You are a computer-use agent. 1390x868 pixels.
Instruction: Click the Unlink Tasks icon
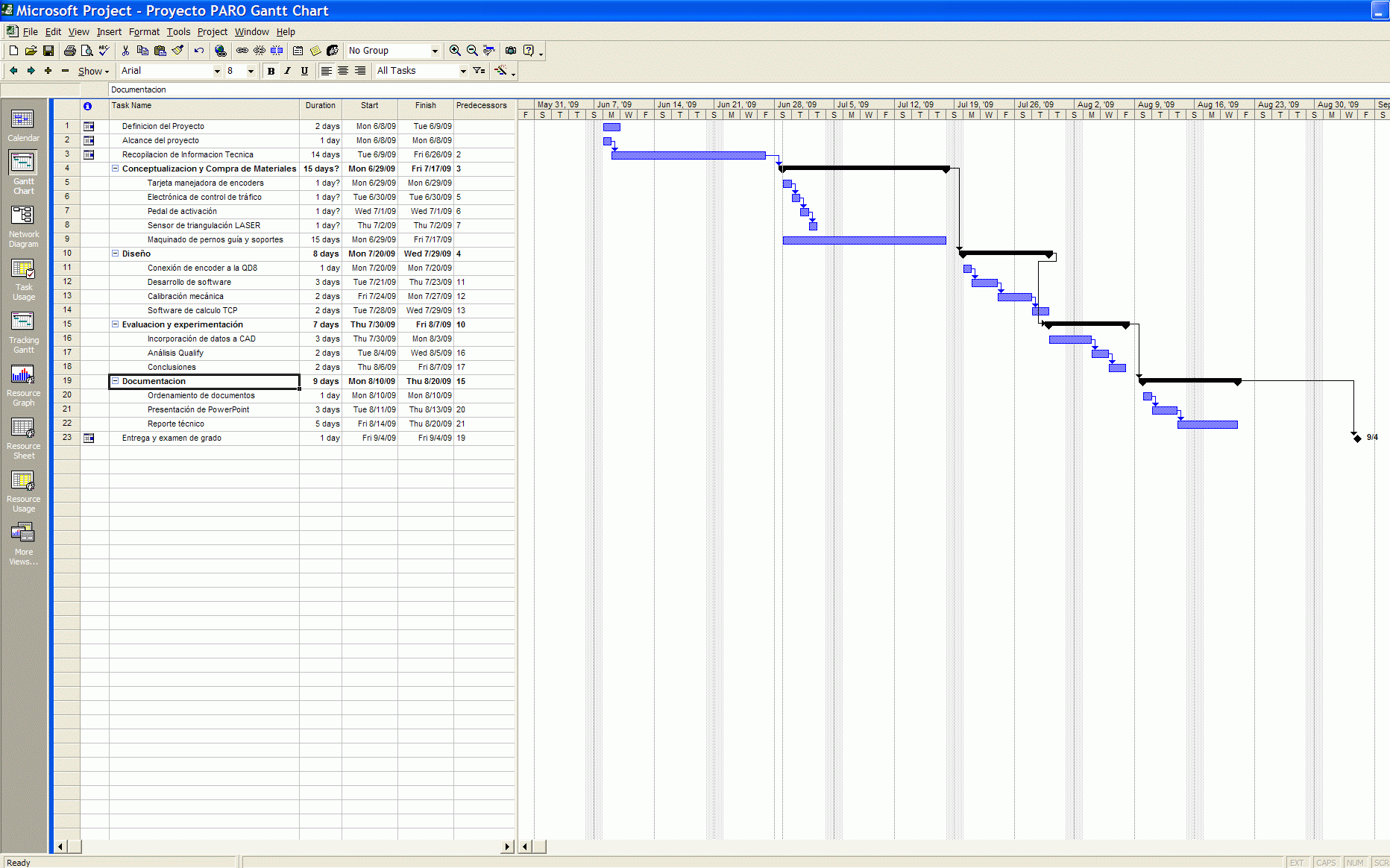(260, 51)
